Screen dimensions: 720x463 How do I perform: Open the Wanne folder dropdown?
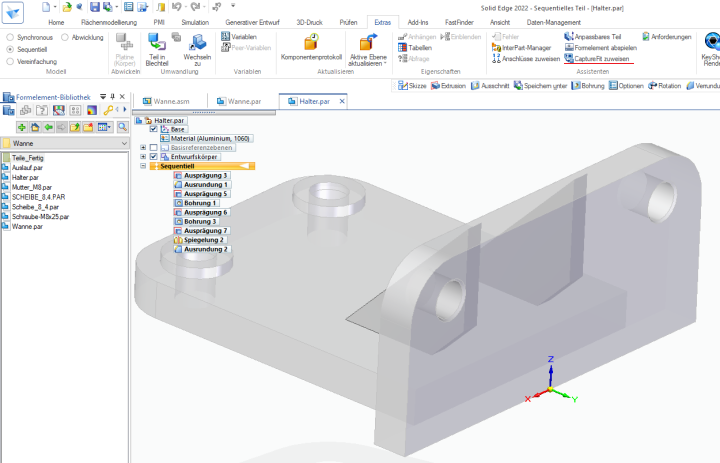click(x=124, y=143)
